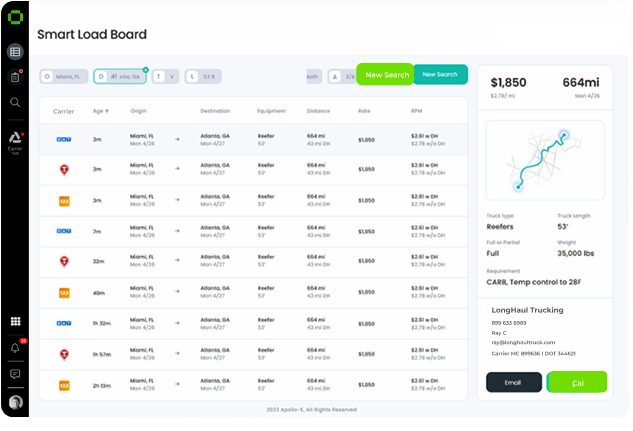Click the LongHaul Trucking phone number
This screenshot has height=431, width=633.
509,323
